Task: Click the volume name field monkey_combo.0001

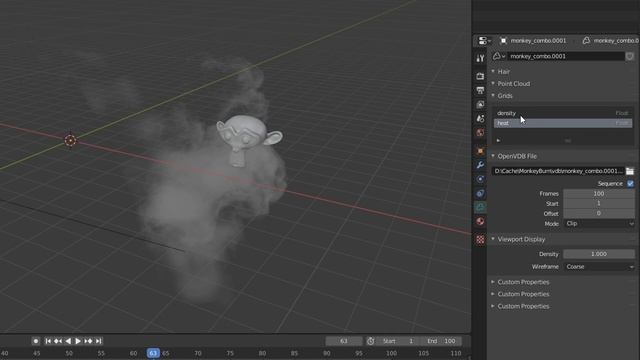Action: tap(566, 56)
